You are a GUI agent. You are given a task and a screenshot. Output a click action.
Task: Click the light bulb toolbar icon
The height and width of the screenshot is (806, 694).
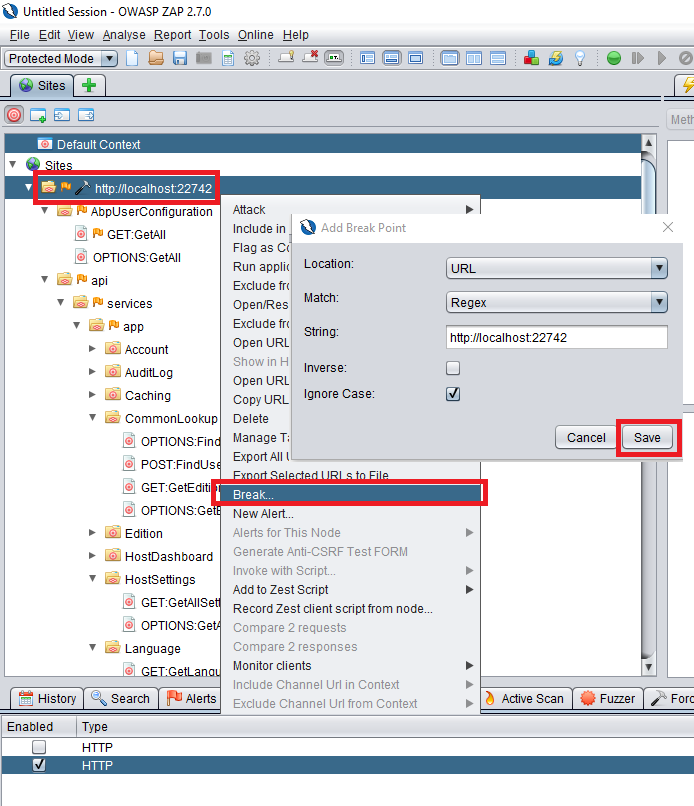pyautogui.click(x=580, y=58)
